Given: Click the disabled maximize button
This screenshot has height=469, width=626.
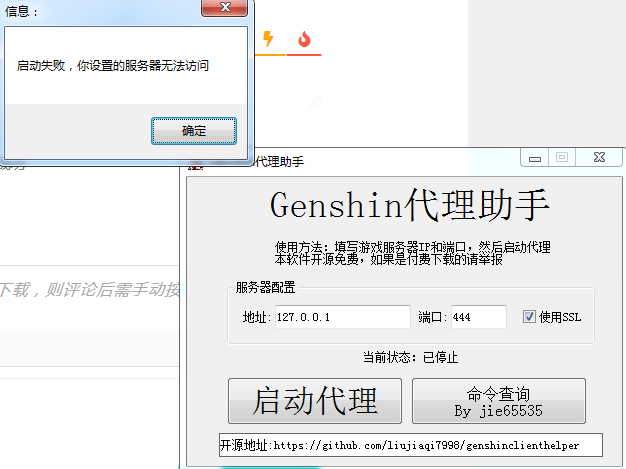Looking at the screenshot, I should tap(562, 157).
